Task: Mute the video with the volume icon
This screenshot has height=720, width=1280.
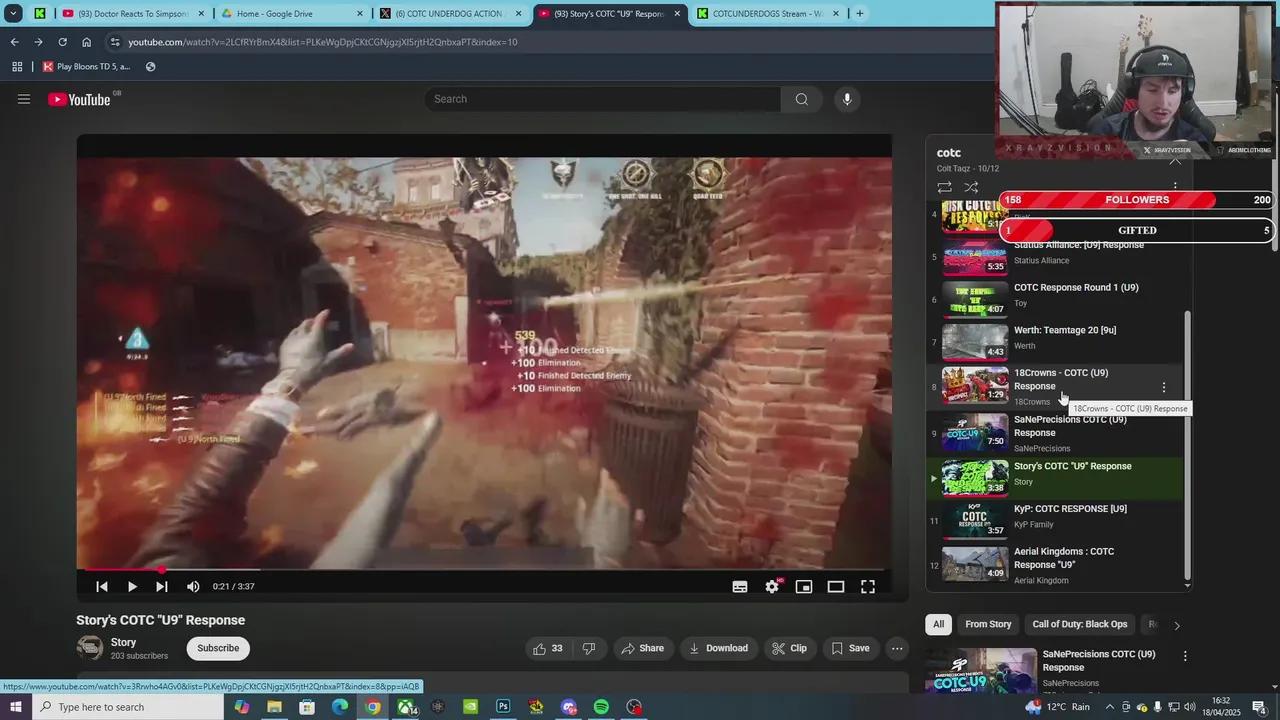Action: (x=193, y=587)
